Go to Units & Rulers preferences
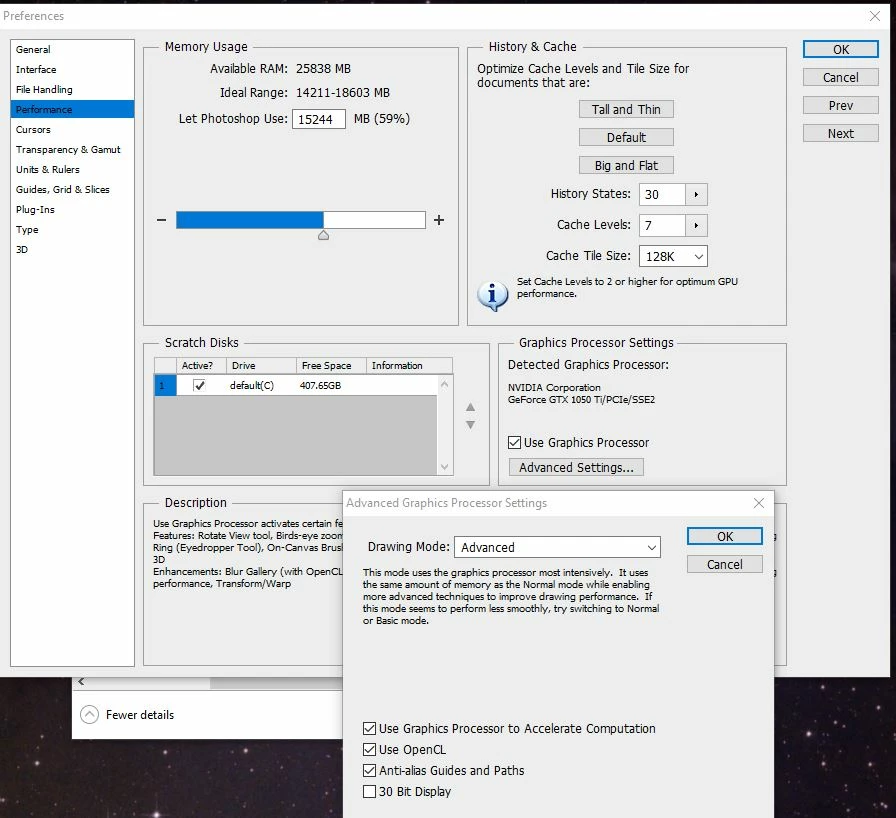896x818 pixels. (x=72, y=170)
